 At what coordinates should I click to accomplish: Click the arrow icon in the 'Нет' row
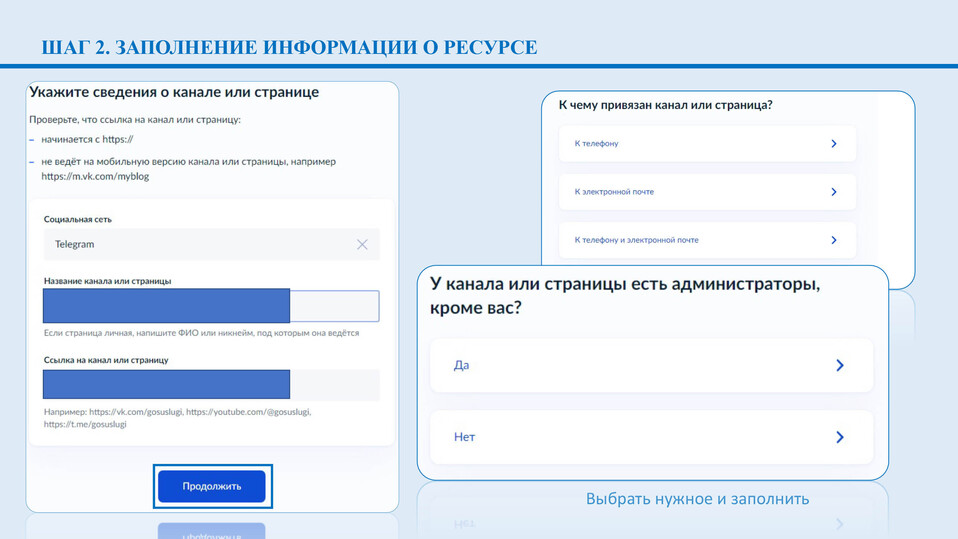click(840, 437)
